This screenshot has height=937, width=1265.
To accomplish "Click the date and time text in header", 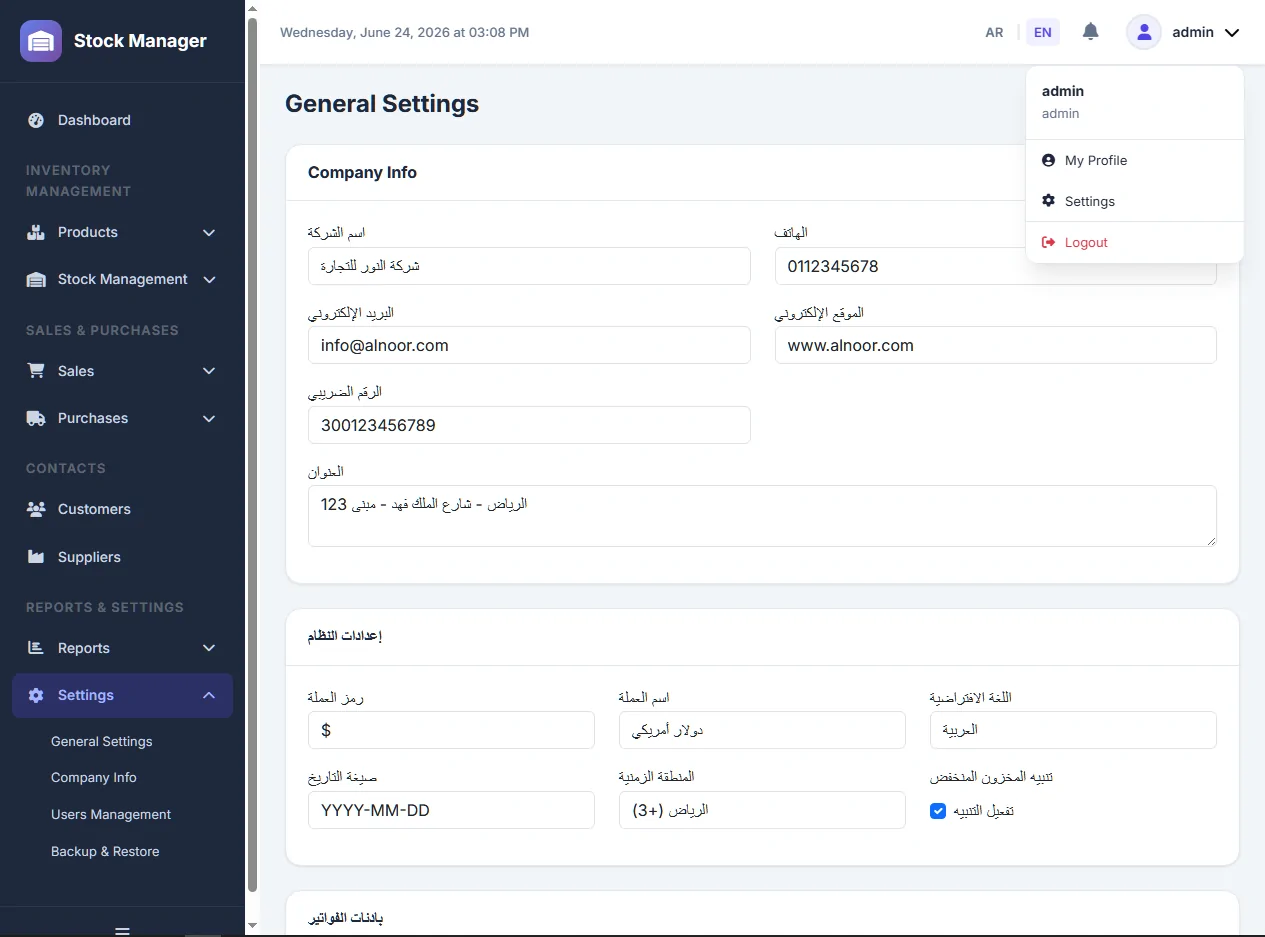I will (x=404, y=32).
